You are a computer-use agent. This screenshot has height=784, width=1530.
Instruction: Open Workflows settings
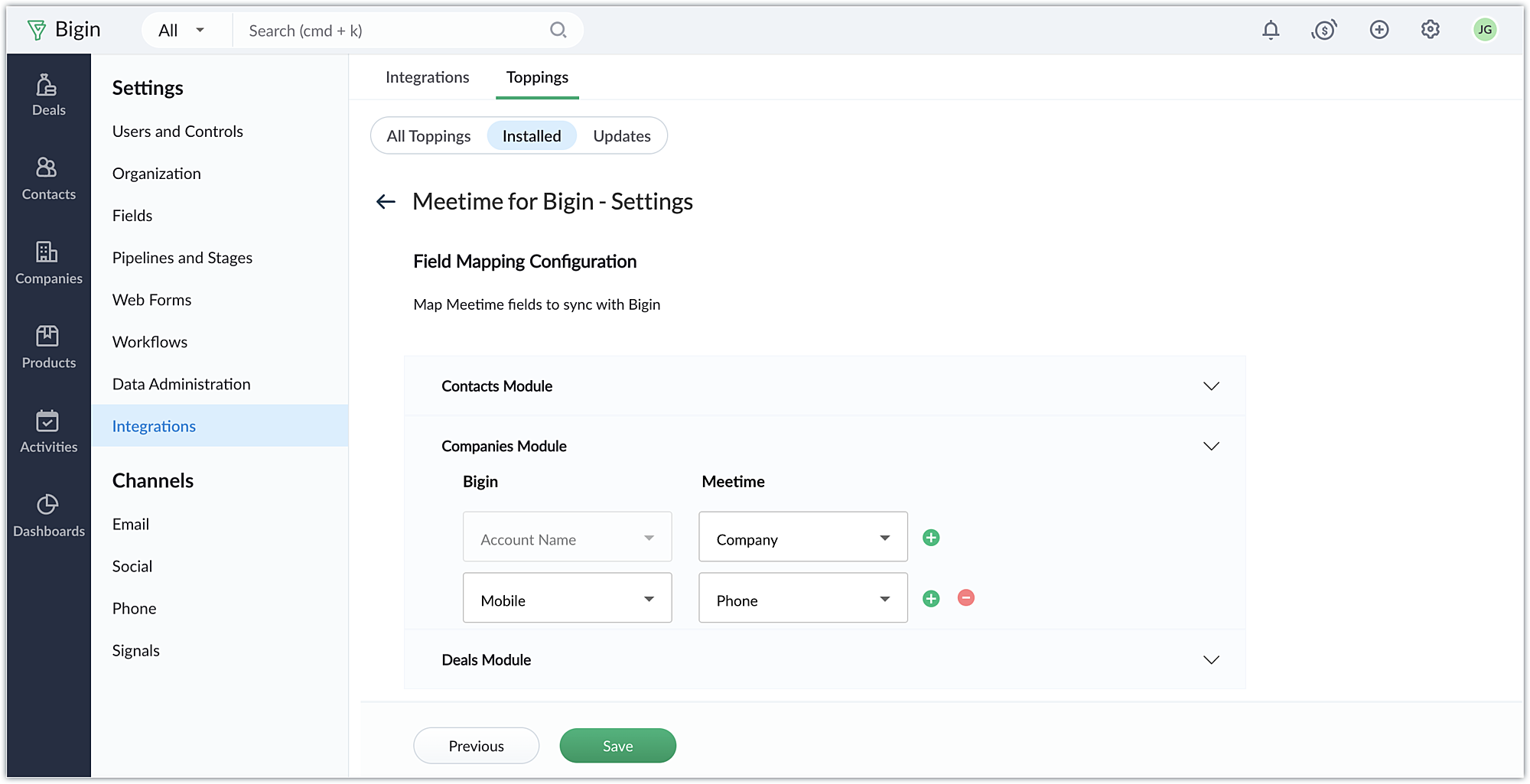(150, 342)
